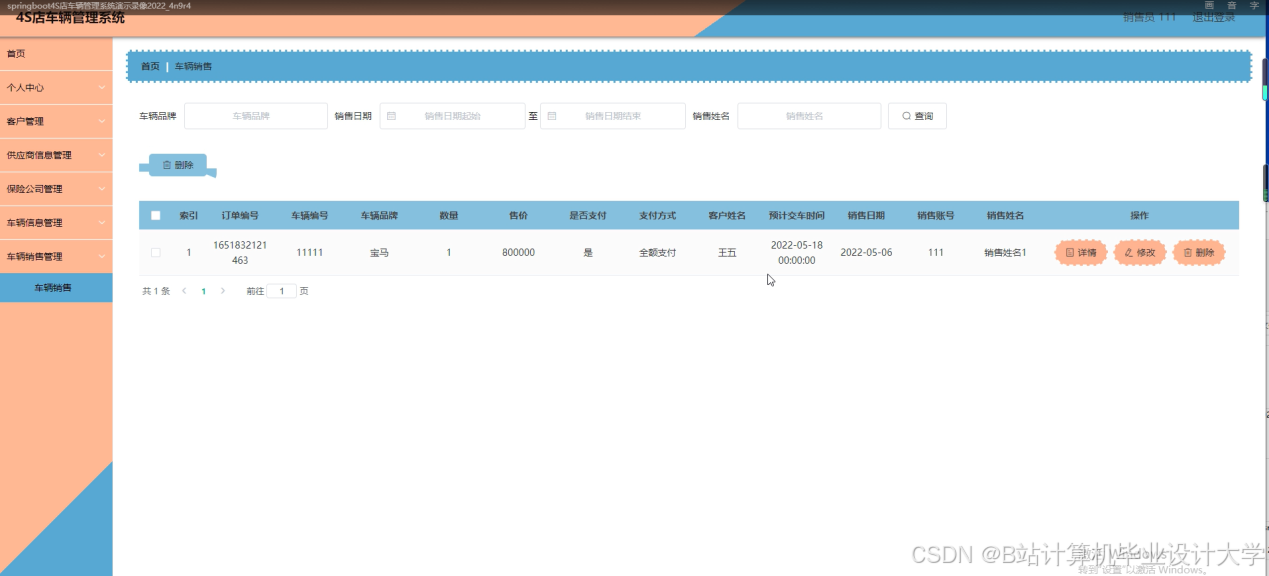Expand the 客户管理 sidebar menu
1269x576 pixels.
pyautogui.click(x=56, y=121)
